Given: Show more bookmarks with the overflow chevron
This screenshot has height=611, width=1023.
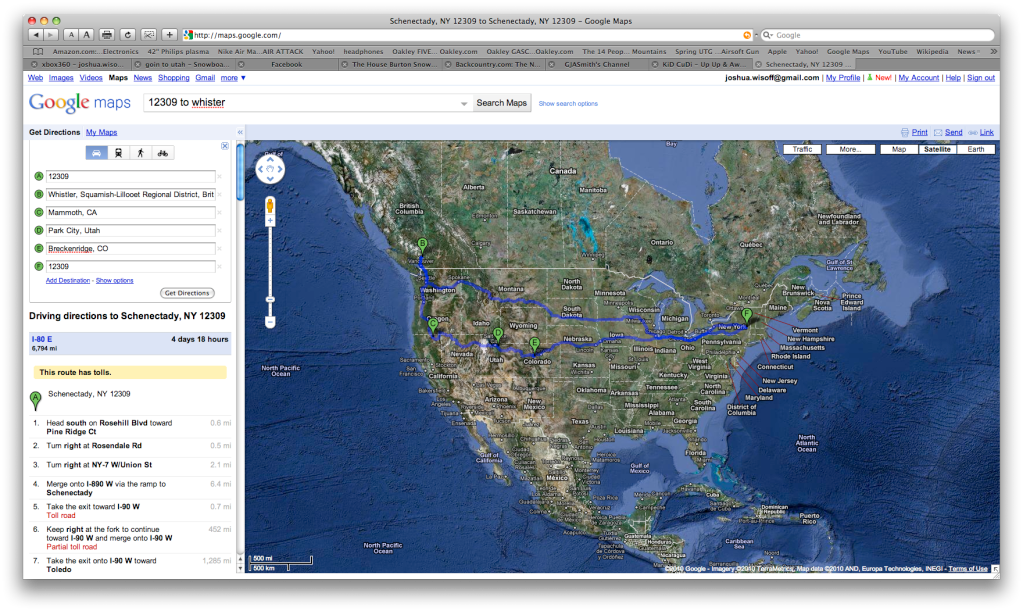Looking at the screenshot, I should pos(993,52).
